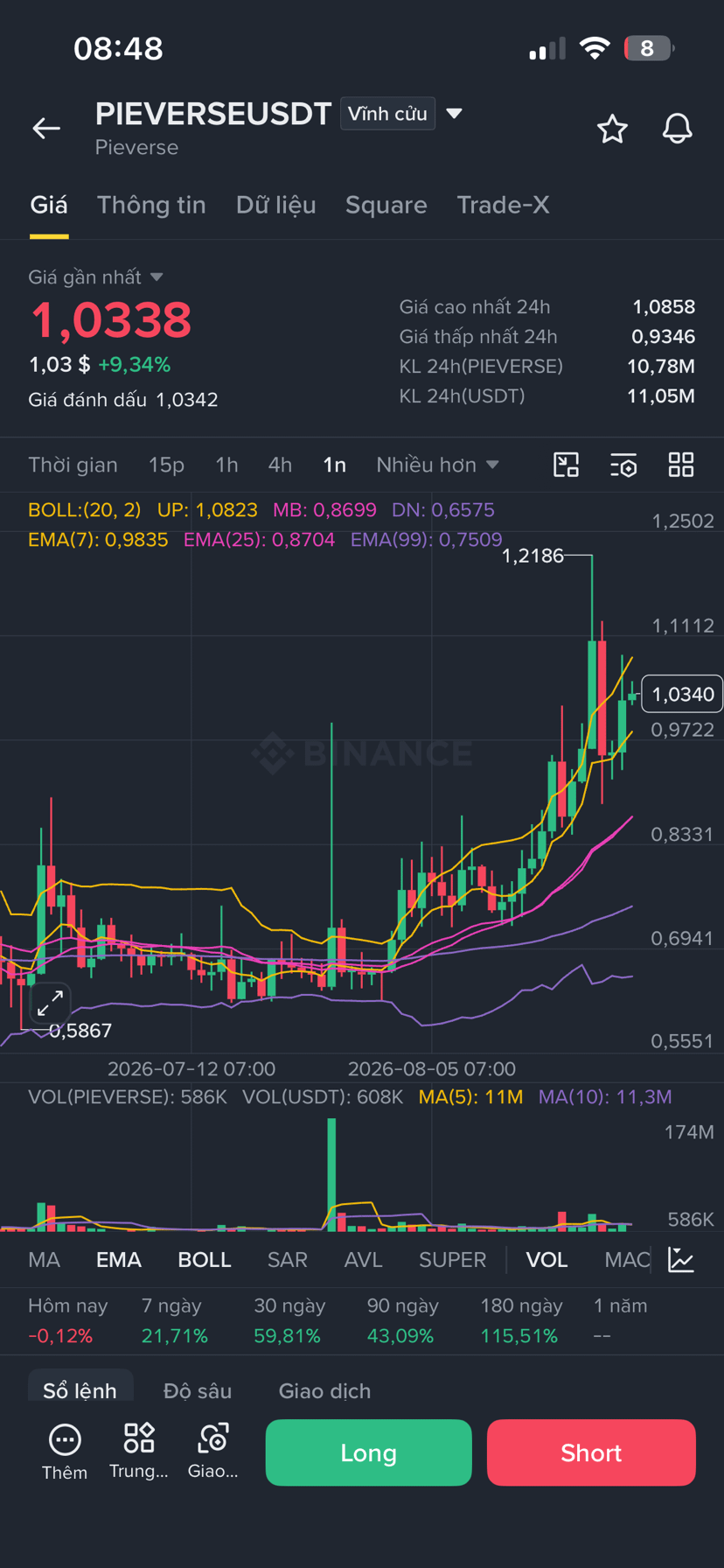Viewport: 724px width, 1568px height.
Task: Expand chart to fullscreen with arrows icon
Action: 50,1003
